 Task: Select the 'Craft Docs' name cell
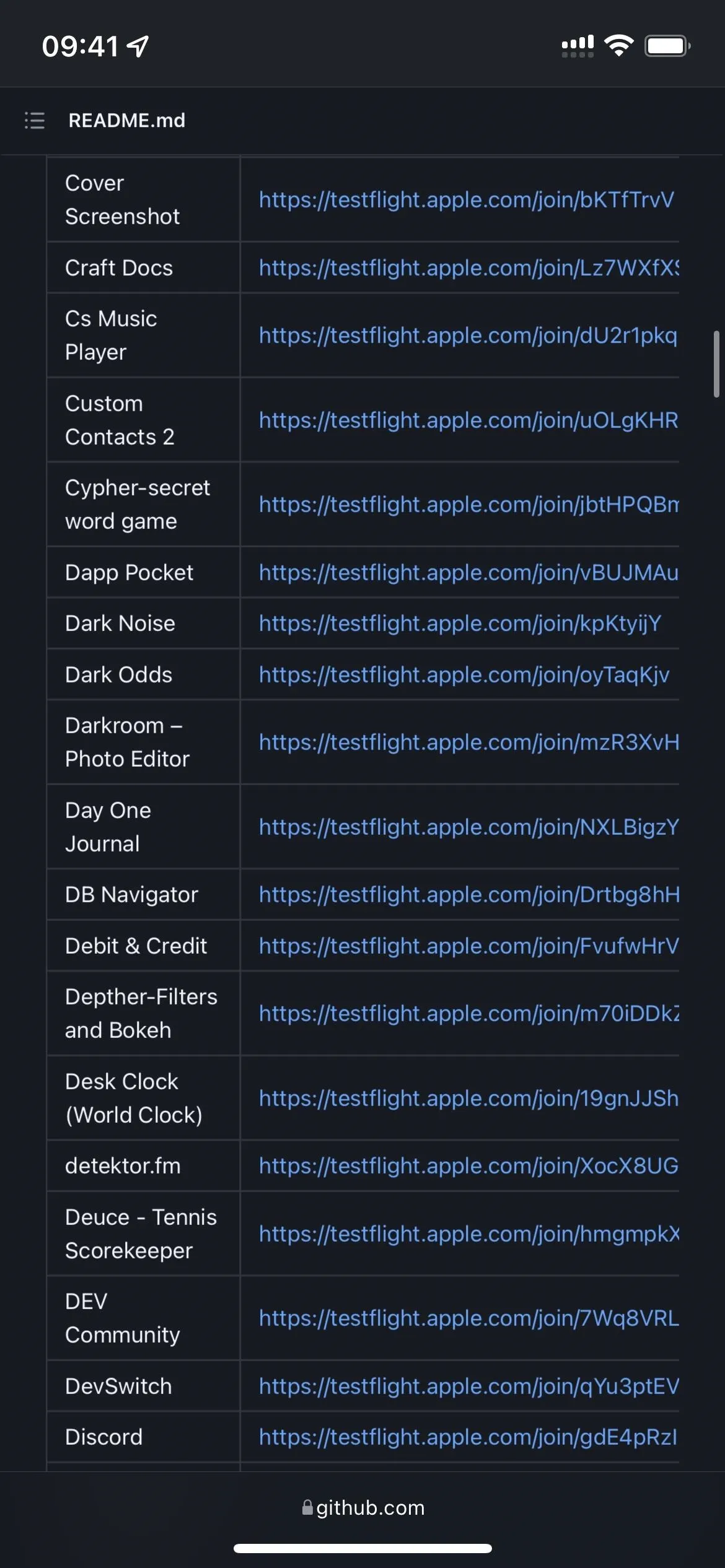pyautogui.click(x=143, y=268)
